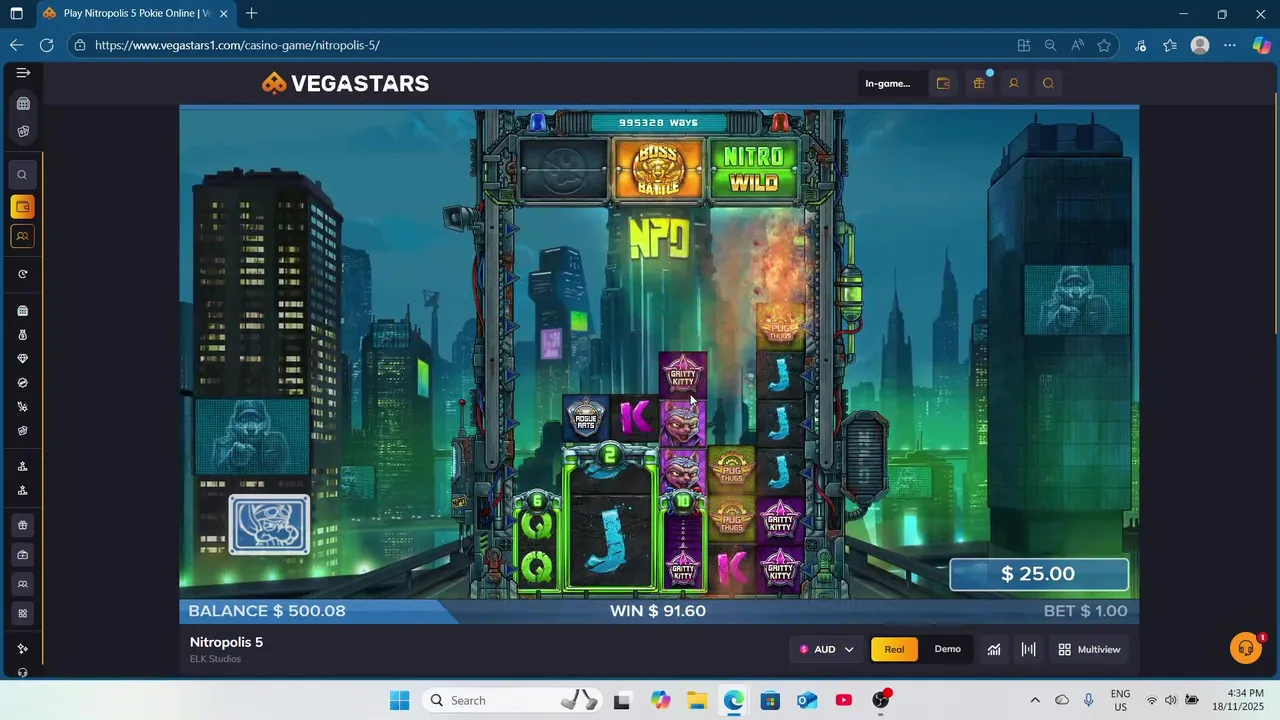Add page to favorites star icon
This screenshot has width=1280, height=720.
pos(1104,45)
